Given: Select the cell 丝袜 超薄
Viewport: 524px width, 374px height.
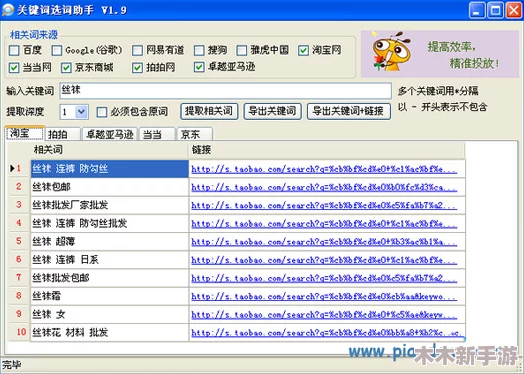Looking at the screenshot, I should point(110,241).
